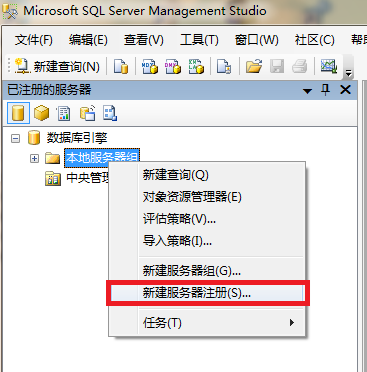Screen dimensions: 367x372
Task: Click the Analysis Services MDX Query icon
Action: pos(149,66)
